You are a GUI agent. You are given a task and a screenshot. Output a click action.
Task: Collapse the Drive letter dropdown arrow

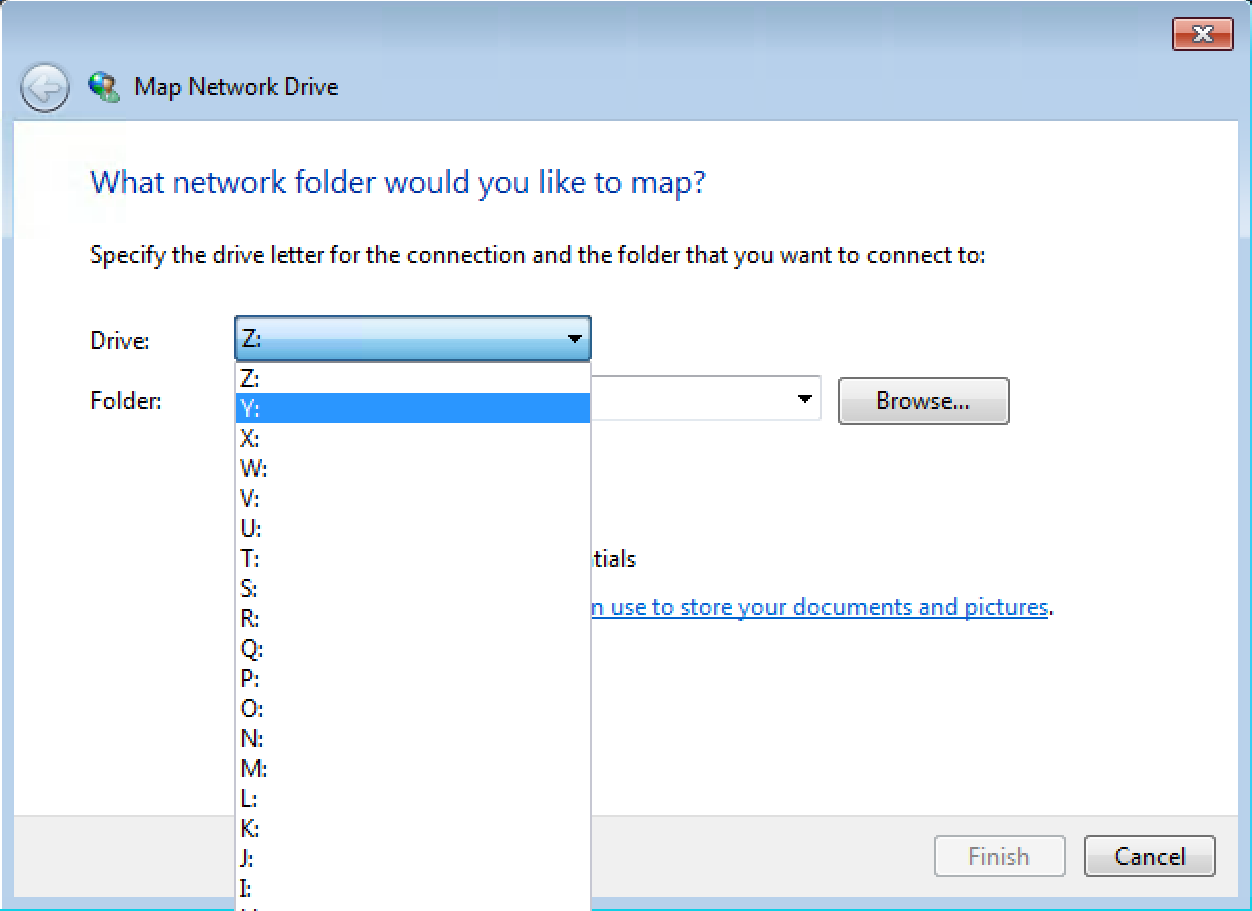click(x=574, y=339)
